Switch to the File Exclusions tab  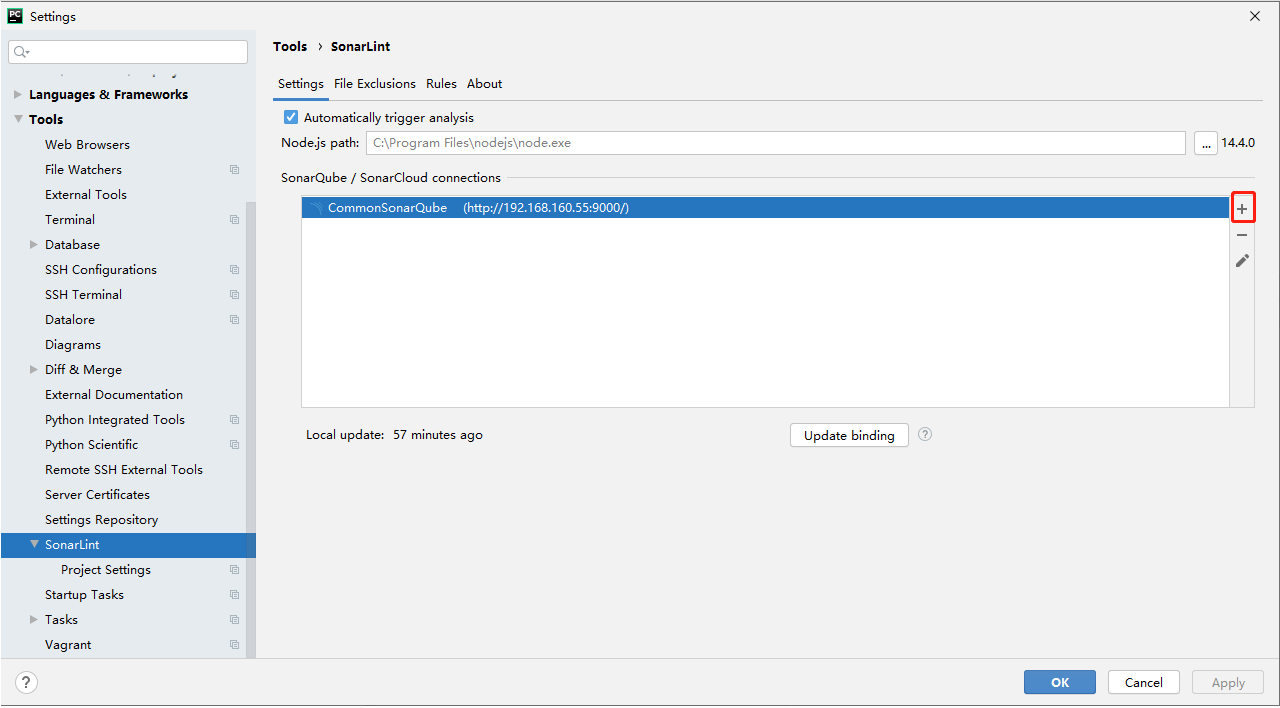coord(375,84)
